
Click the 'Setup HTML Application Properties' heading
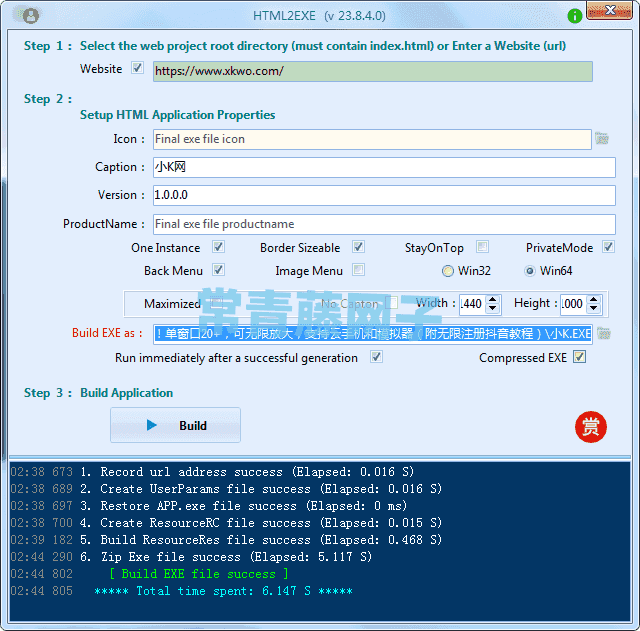pos(178,115)
